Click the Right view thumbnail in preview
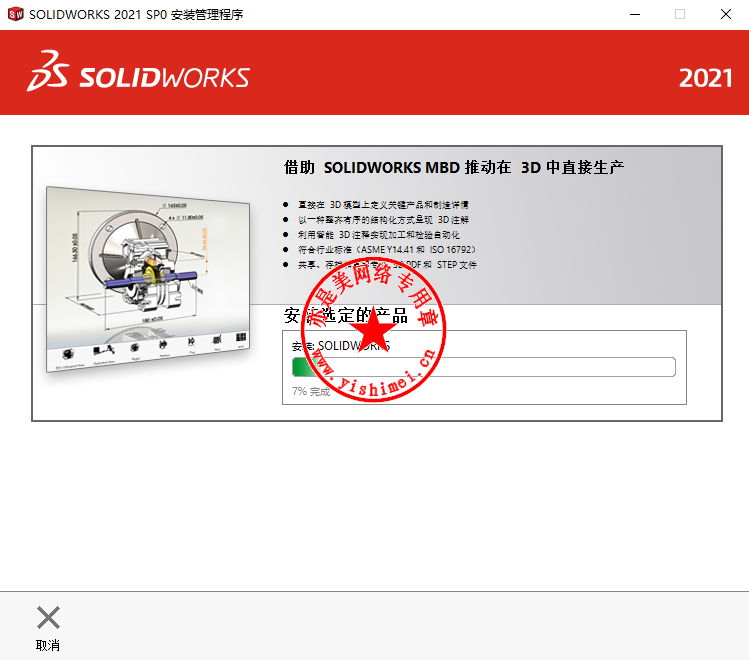749x660 pixels. pyautogui.click(x=135, y=348)
